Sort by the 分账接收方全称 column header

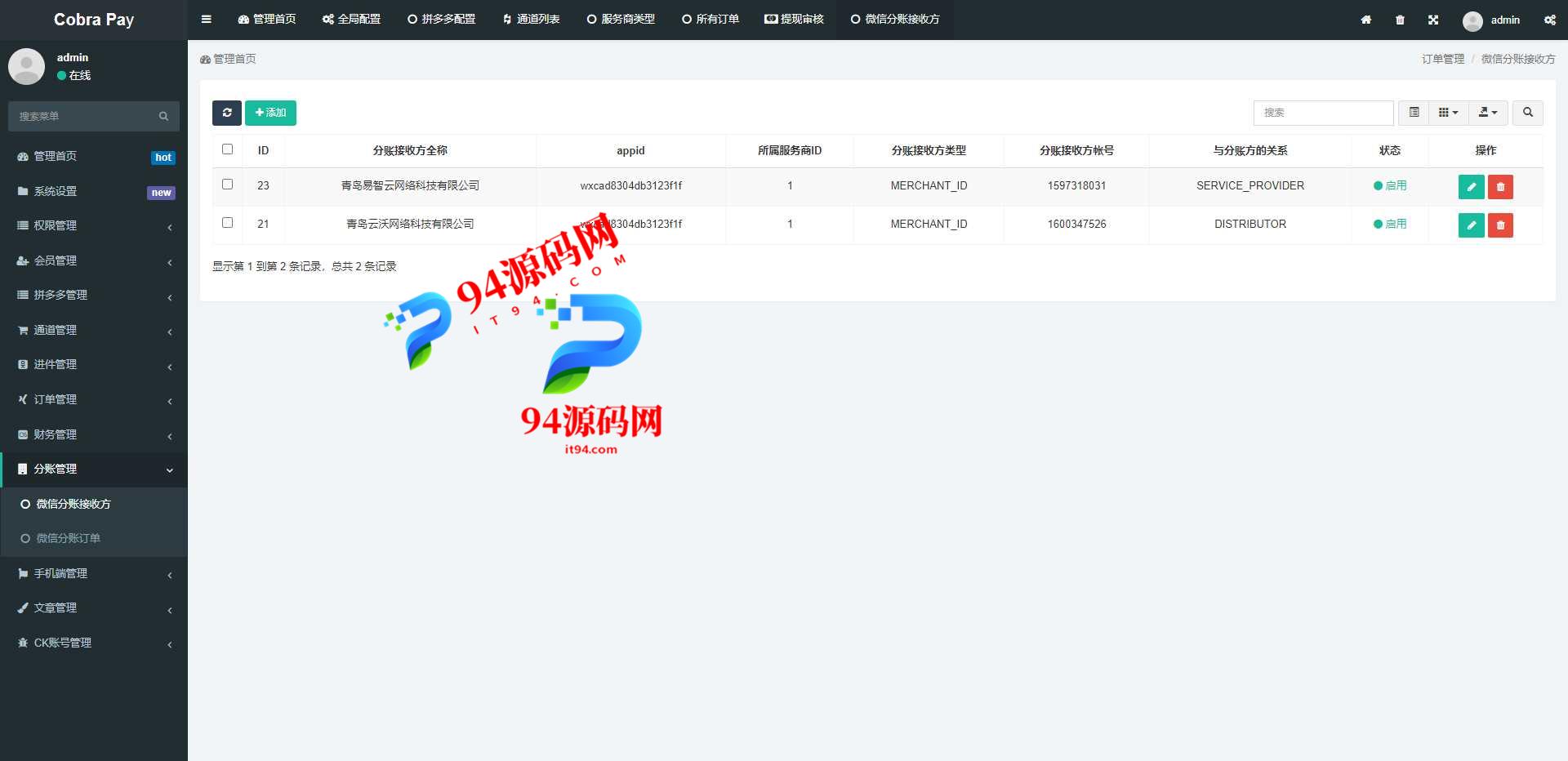(410, 151)
